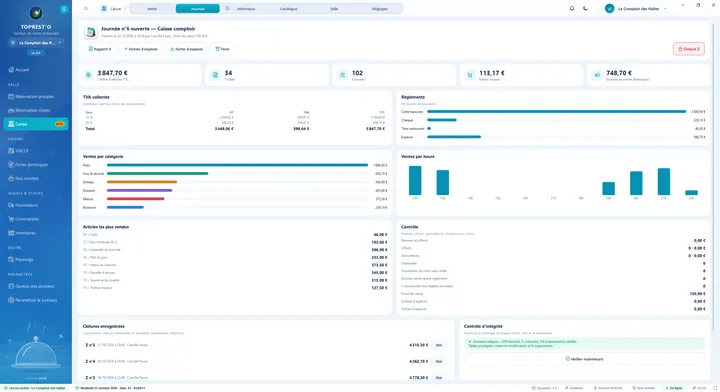Open the Catalogue tab
Screen dimensions: 720x392
[x=288, y=9]
